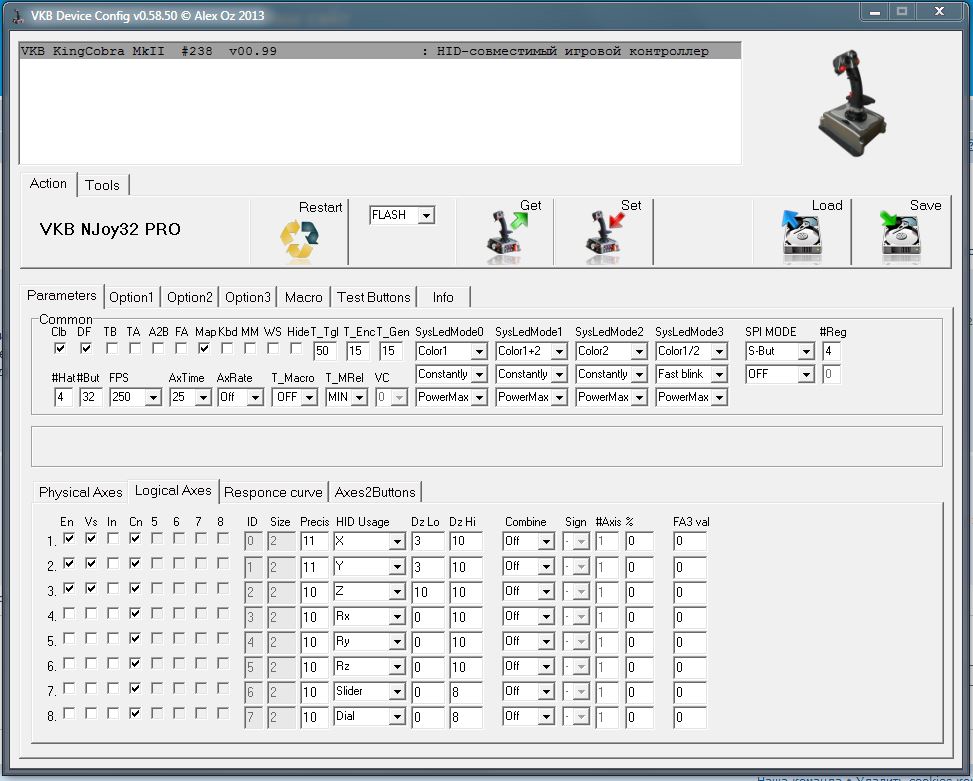973x781 pixels.
Task: Toggle Vs checkbox for axis 3
Action: (x=91, y=588)
